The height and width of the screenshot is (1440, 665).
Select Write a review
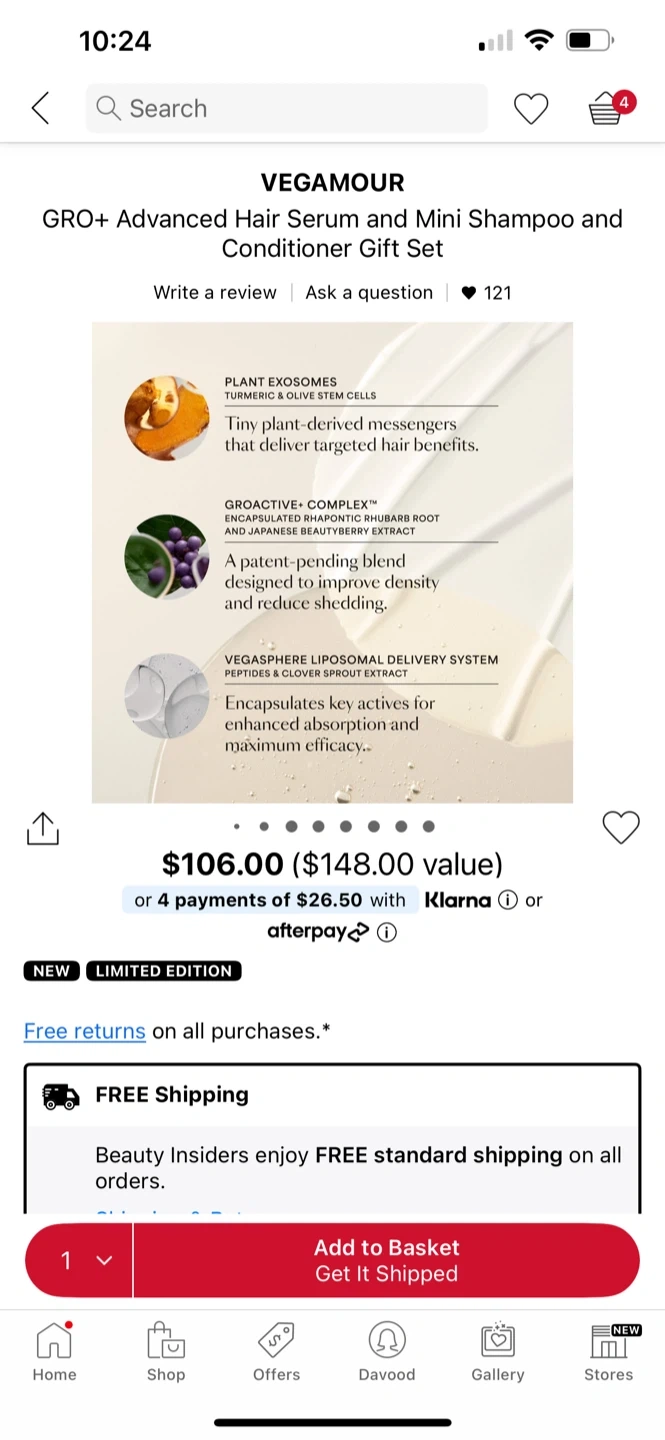tap(215, 293)
